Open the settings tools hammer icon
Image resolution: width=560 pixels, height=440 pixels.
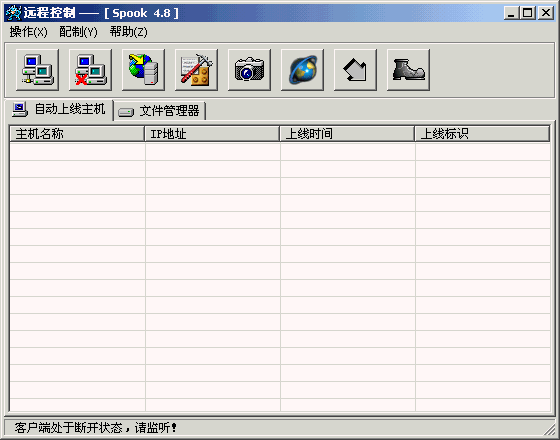click(196, 70)
